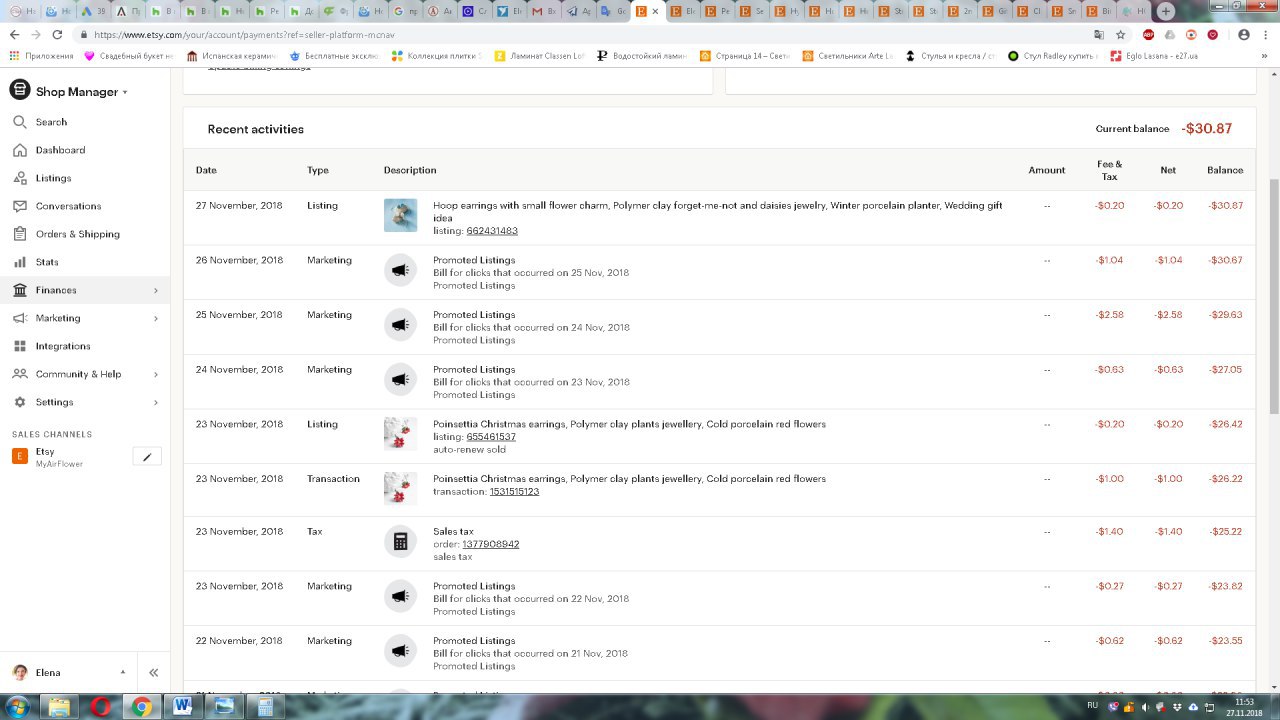Click MyAirFlower shop name
Image resolution: width=1280 pixels, height=720 pixels.
[x=59, y=465]
